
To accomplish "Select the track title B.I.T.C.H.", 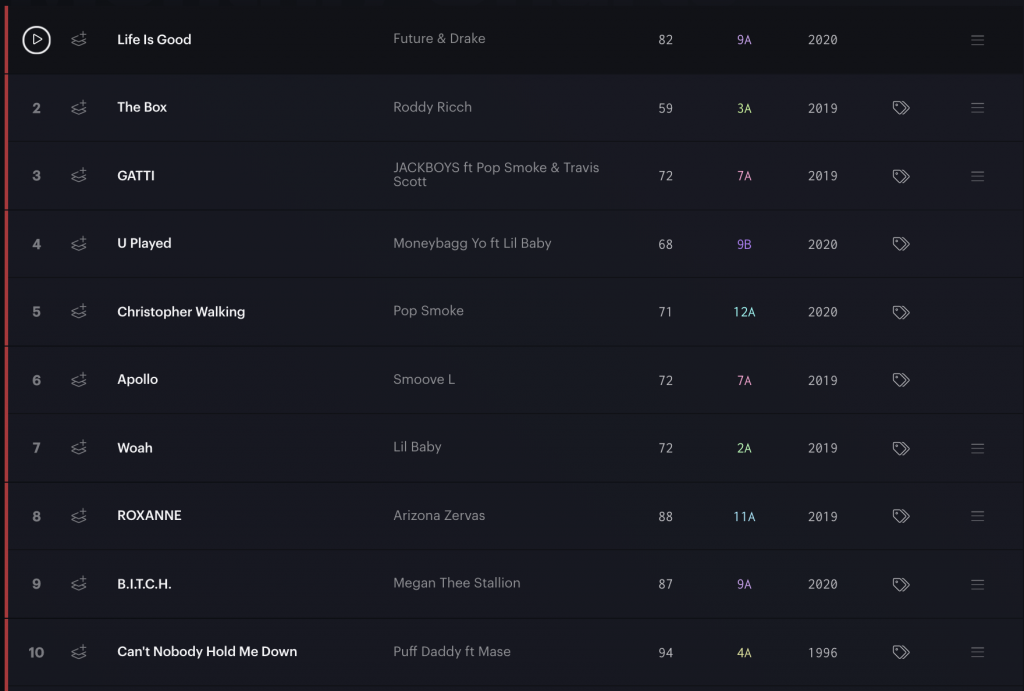I will pyautogui.click(x=144, y=584).
